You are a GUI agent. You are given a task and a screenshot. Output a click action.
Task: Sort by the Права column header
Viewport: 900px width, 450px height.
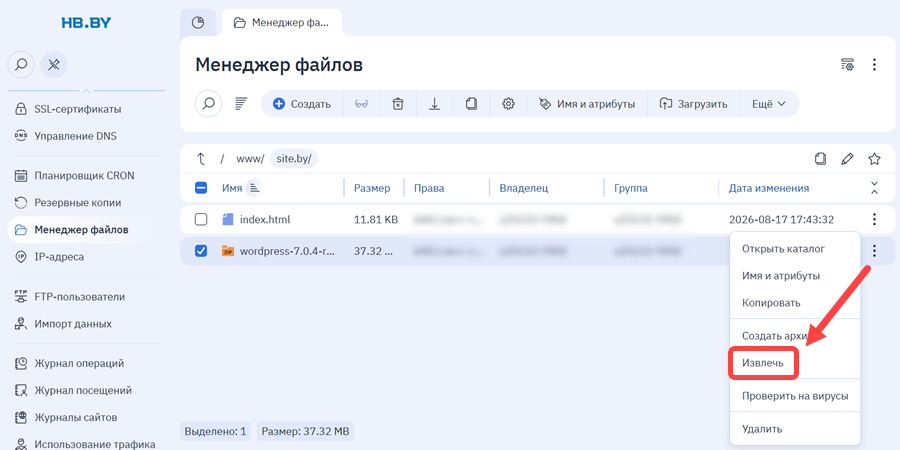[429, 188]
